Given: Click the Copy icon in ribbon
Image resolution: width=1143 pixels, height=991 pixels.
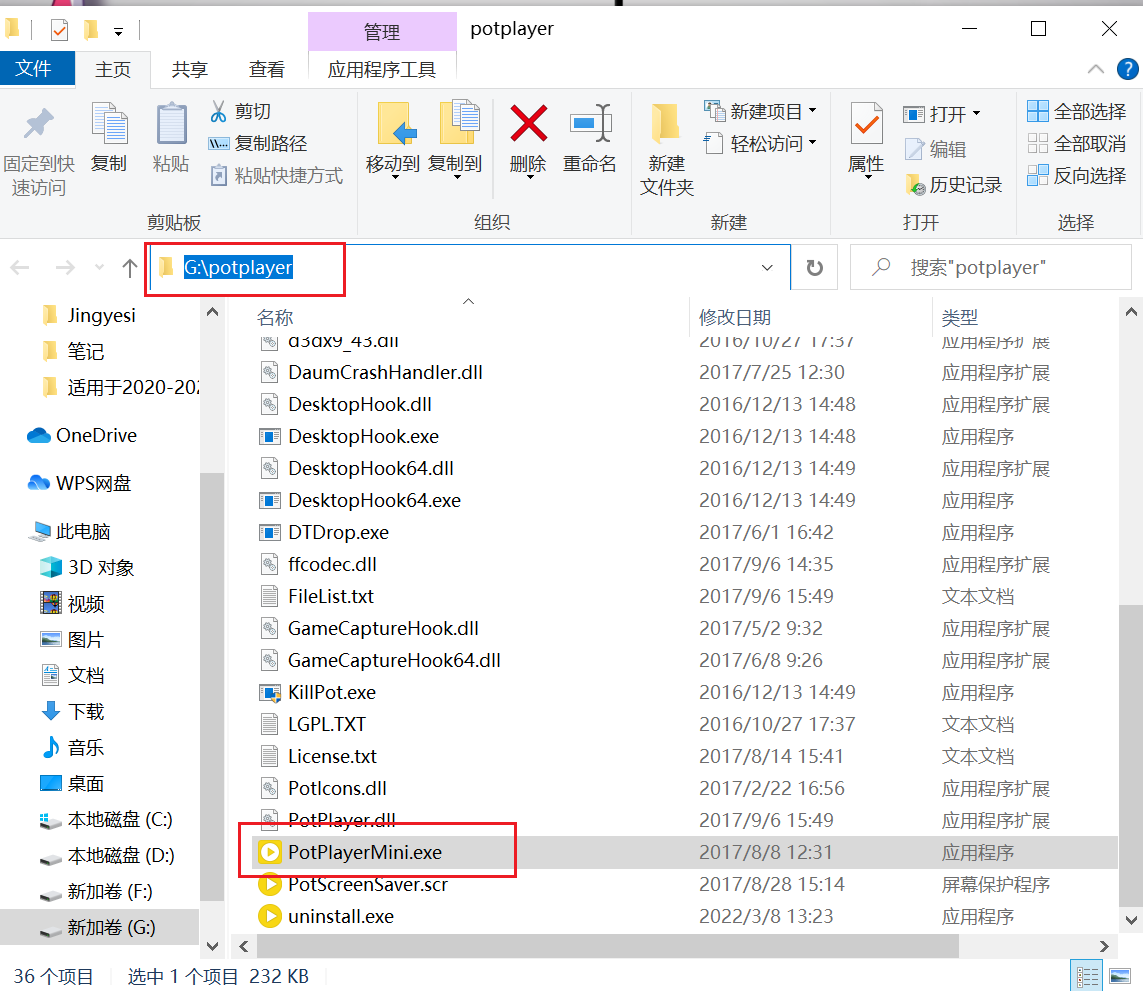Looking at the screenshot, I should click(x=109, y=123).
